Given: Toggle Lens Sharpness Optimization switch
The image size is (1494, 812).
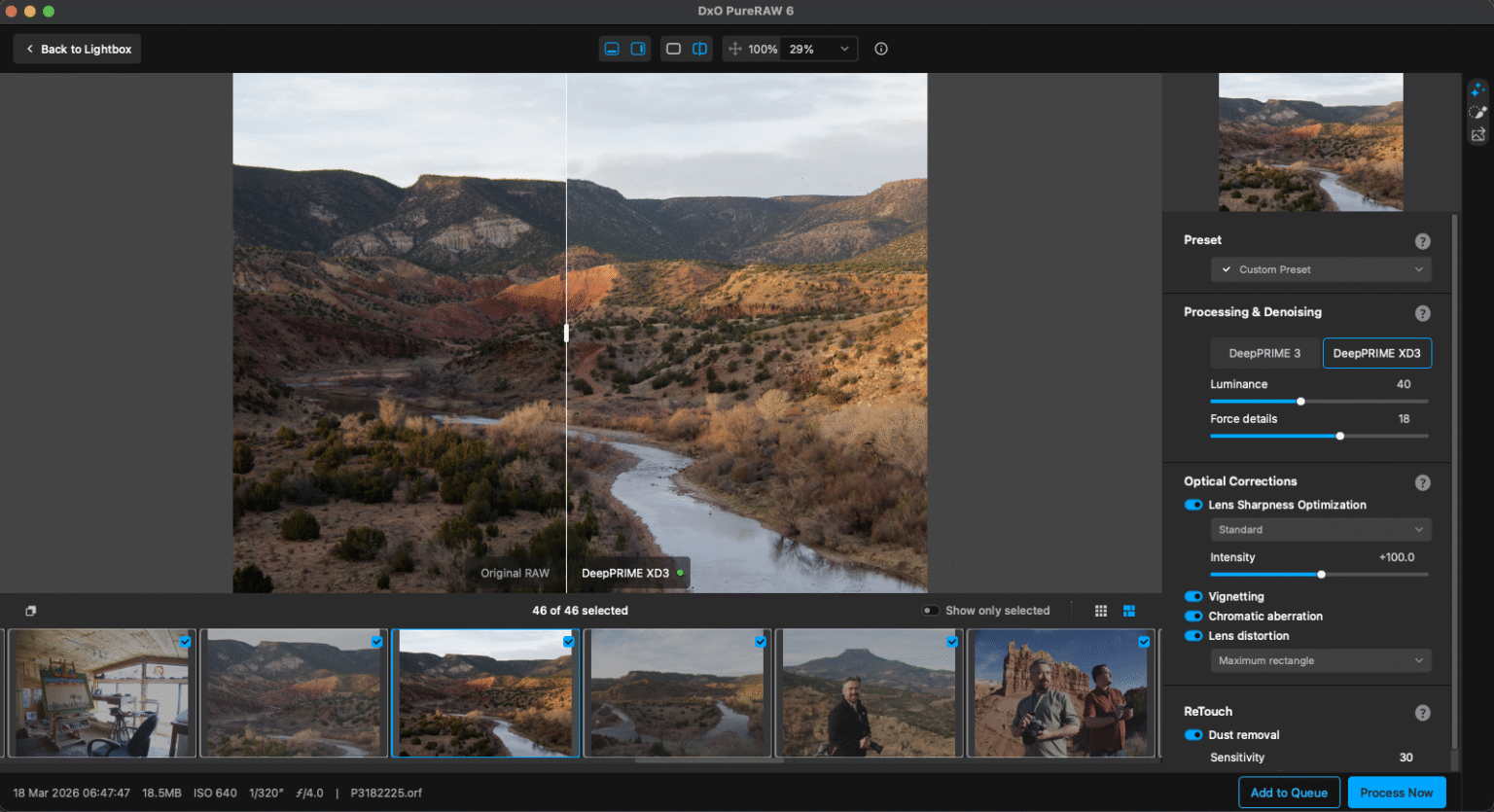Looking at the screenshot, I should [x=1193, y=505].
